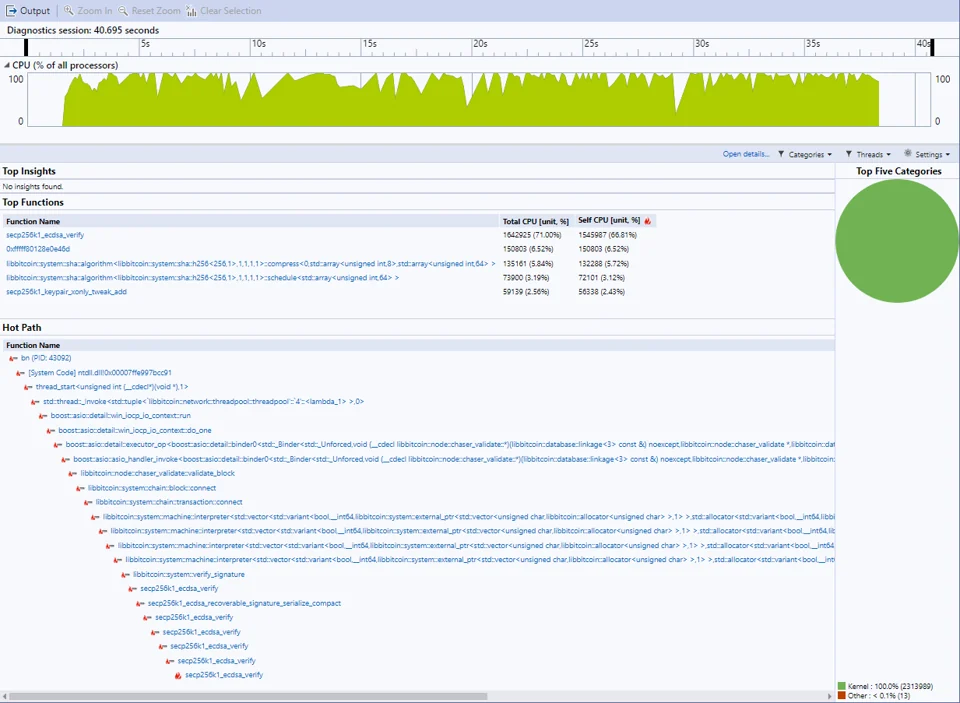Click the flame icon beside thread_start row
Screen dimensions: 960x703
28,387
